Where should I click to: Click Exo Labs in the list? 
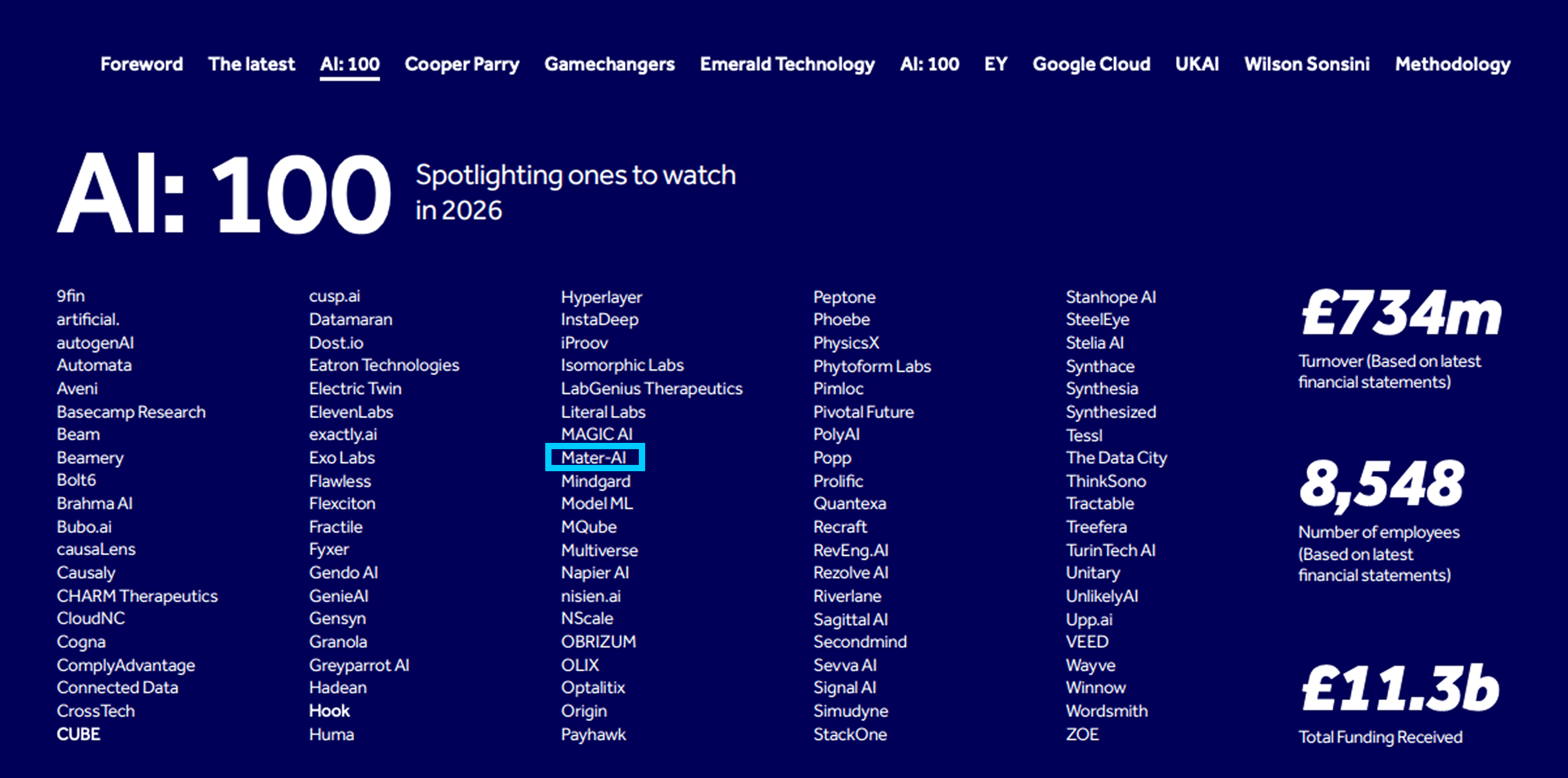click(x=342, y=458)
